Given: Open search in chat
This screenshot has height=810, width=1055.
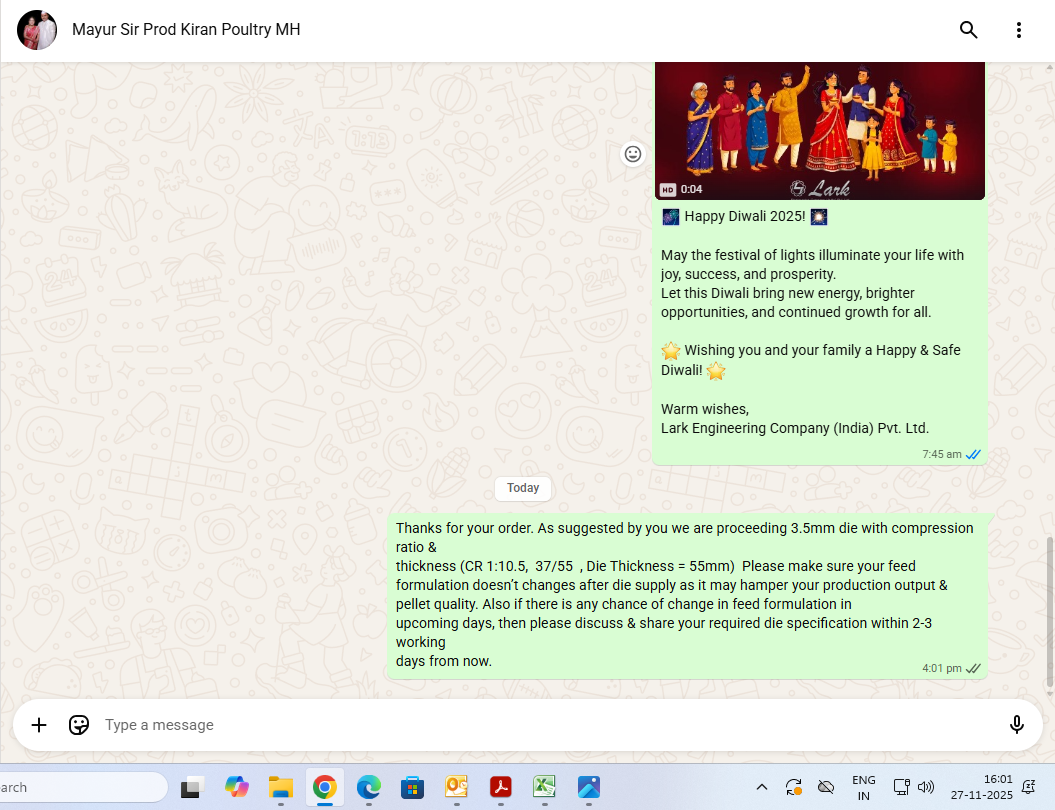Looking at the screenshot, I should [x=968, y=30].
